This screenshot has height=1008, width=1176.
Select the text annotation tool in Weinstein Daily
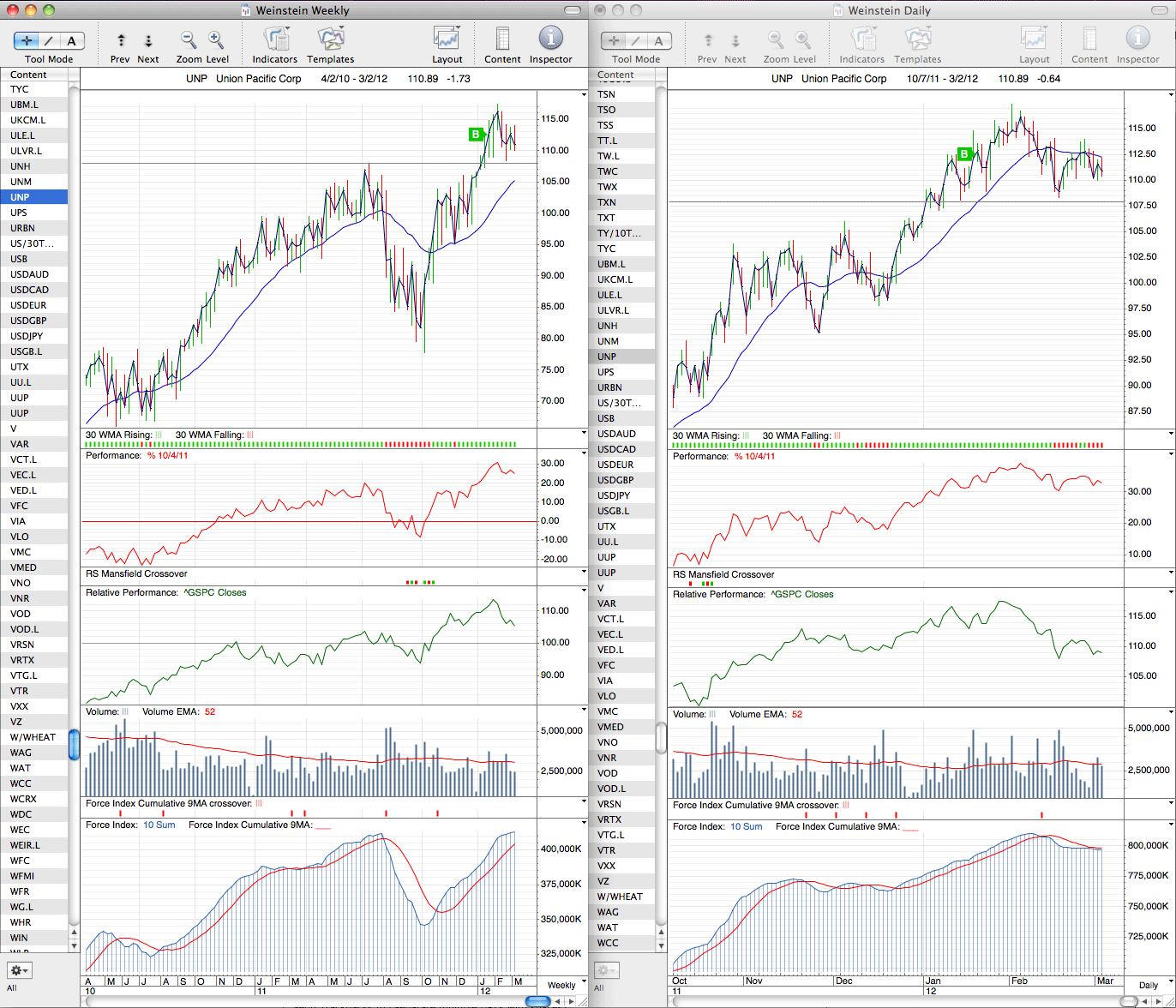(x=659, y=40)
